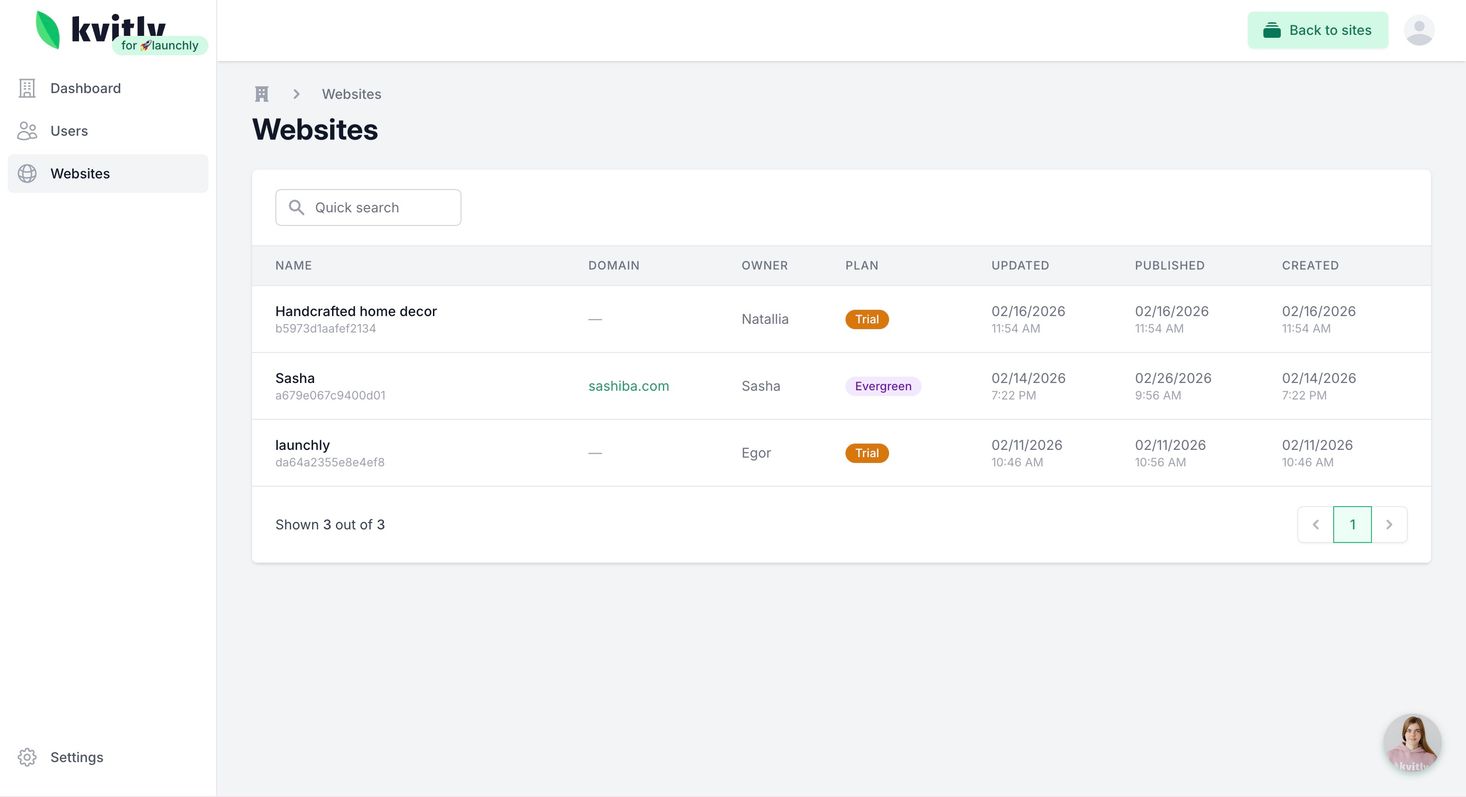Go to the next page arrow
Image resolution: width=1466 pixels, height=797 pixels.
(x=1389, y=525)
